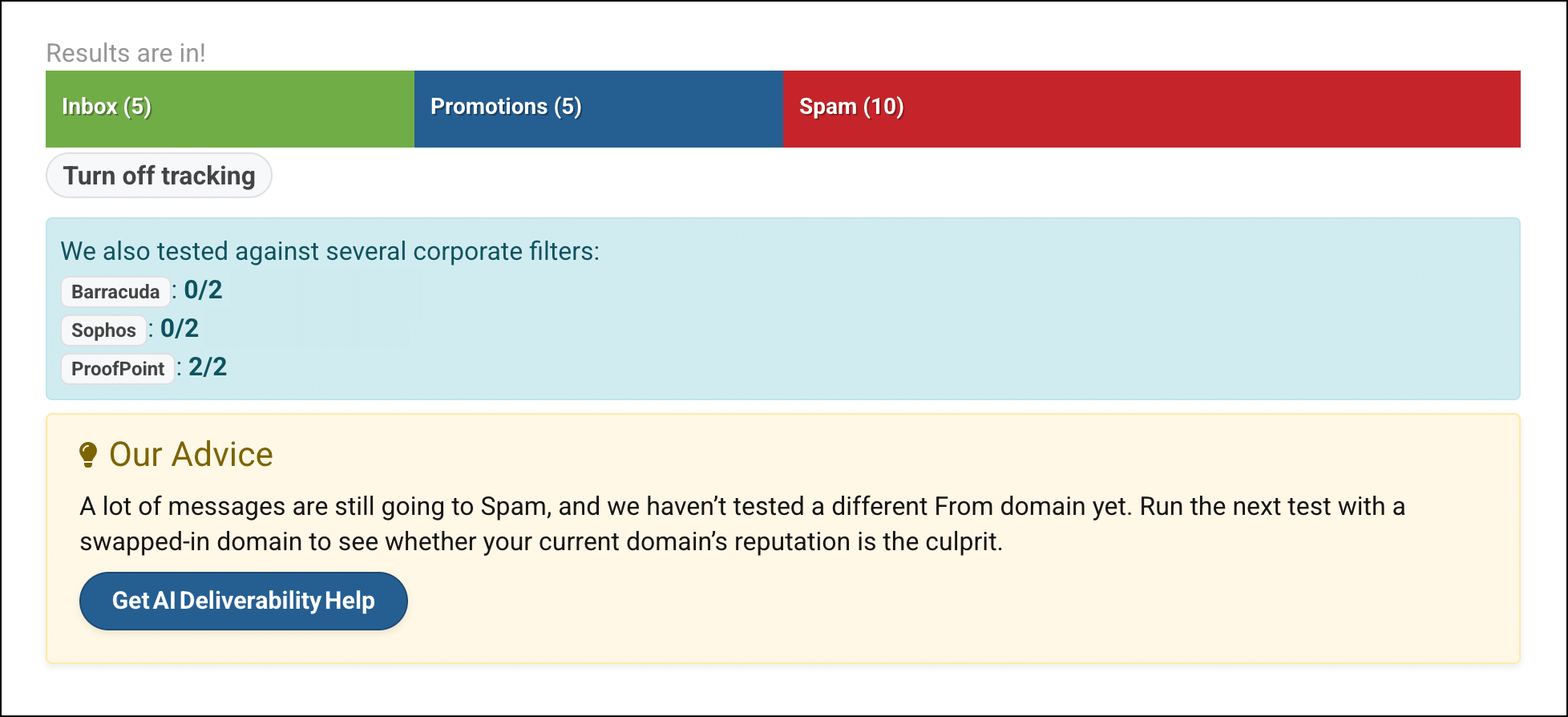This screenshot has width=1568, height=717.
Task: Select the Sophos filter badge
Action: pyautogui.click(x=103, y=330)
